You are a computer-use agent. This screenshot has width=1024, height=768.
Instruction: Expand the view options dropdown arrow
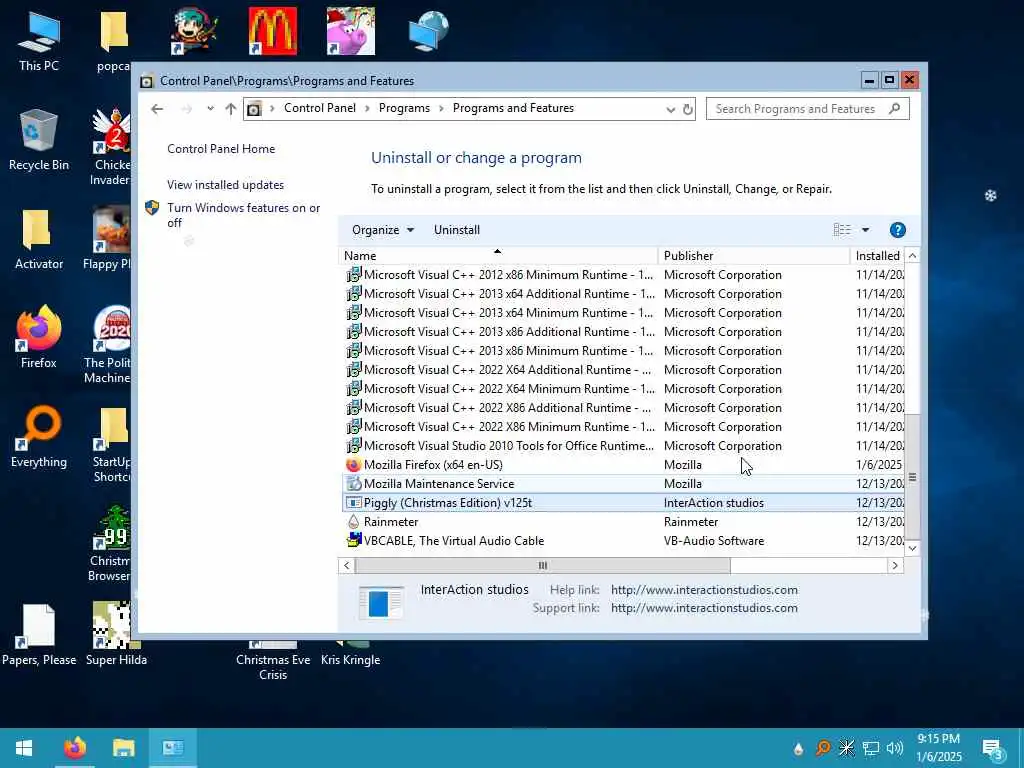[865, 230]
